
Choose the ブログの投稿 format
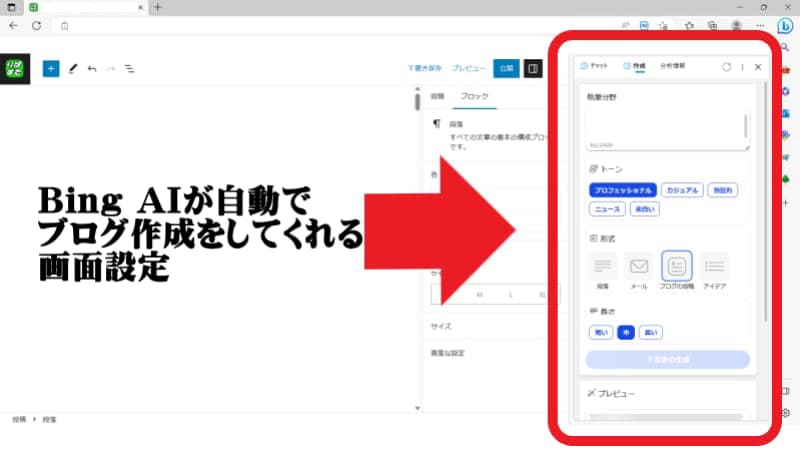tap(677, 271)
